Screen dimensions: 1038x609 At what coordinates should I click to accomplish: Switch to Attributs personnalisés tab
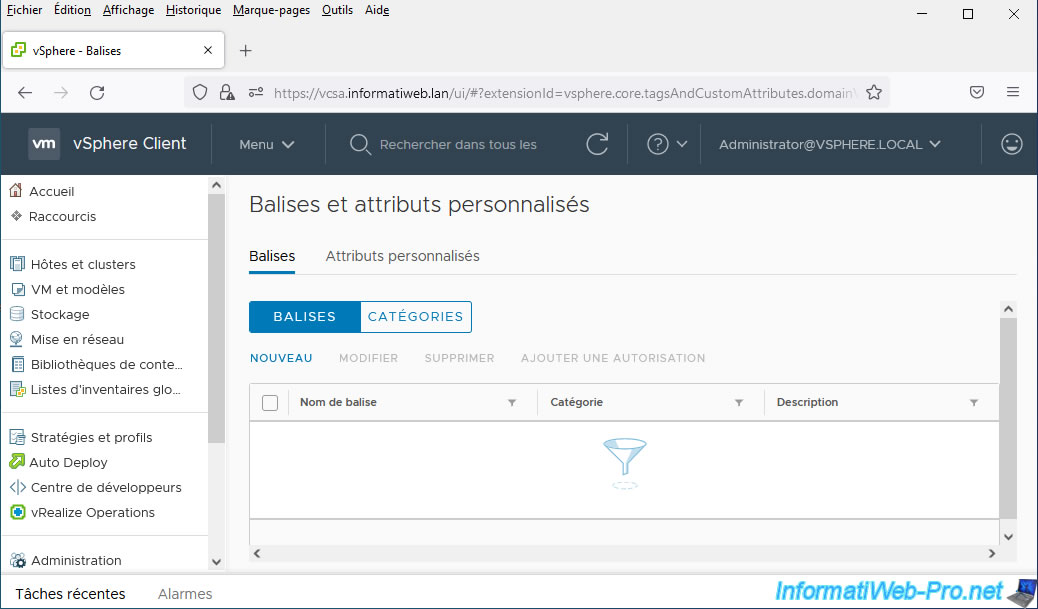tap(402, 256)
